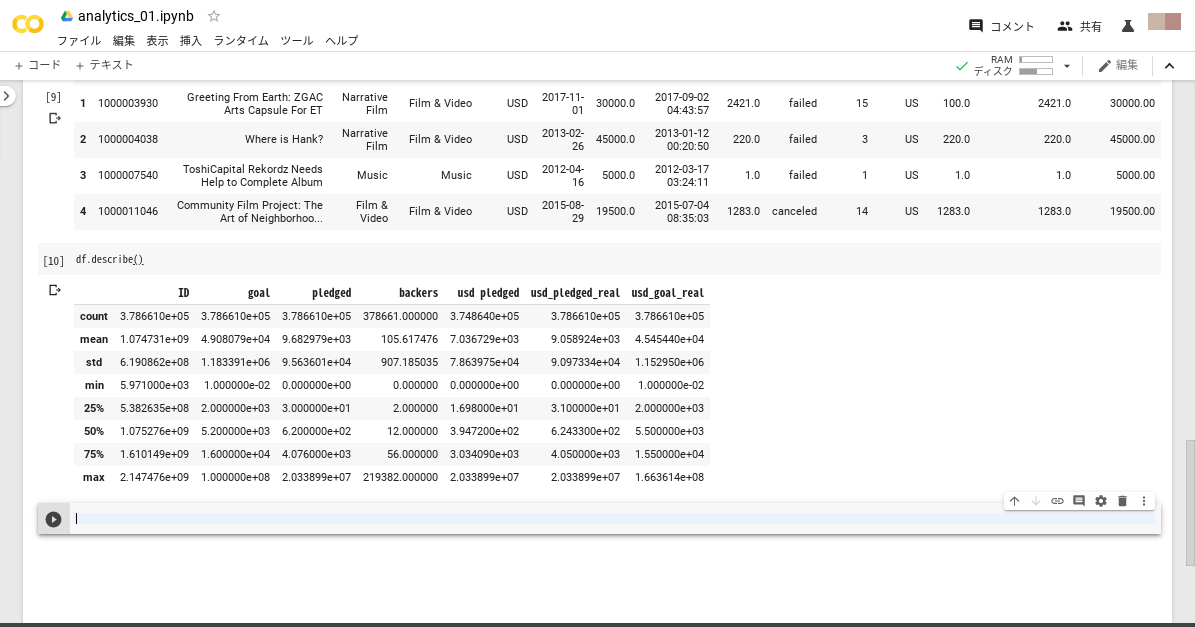Click the 105.617476 mean backers value
The width and height of the screenshot is (1195, 627).
coord(409,339)
